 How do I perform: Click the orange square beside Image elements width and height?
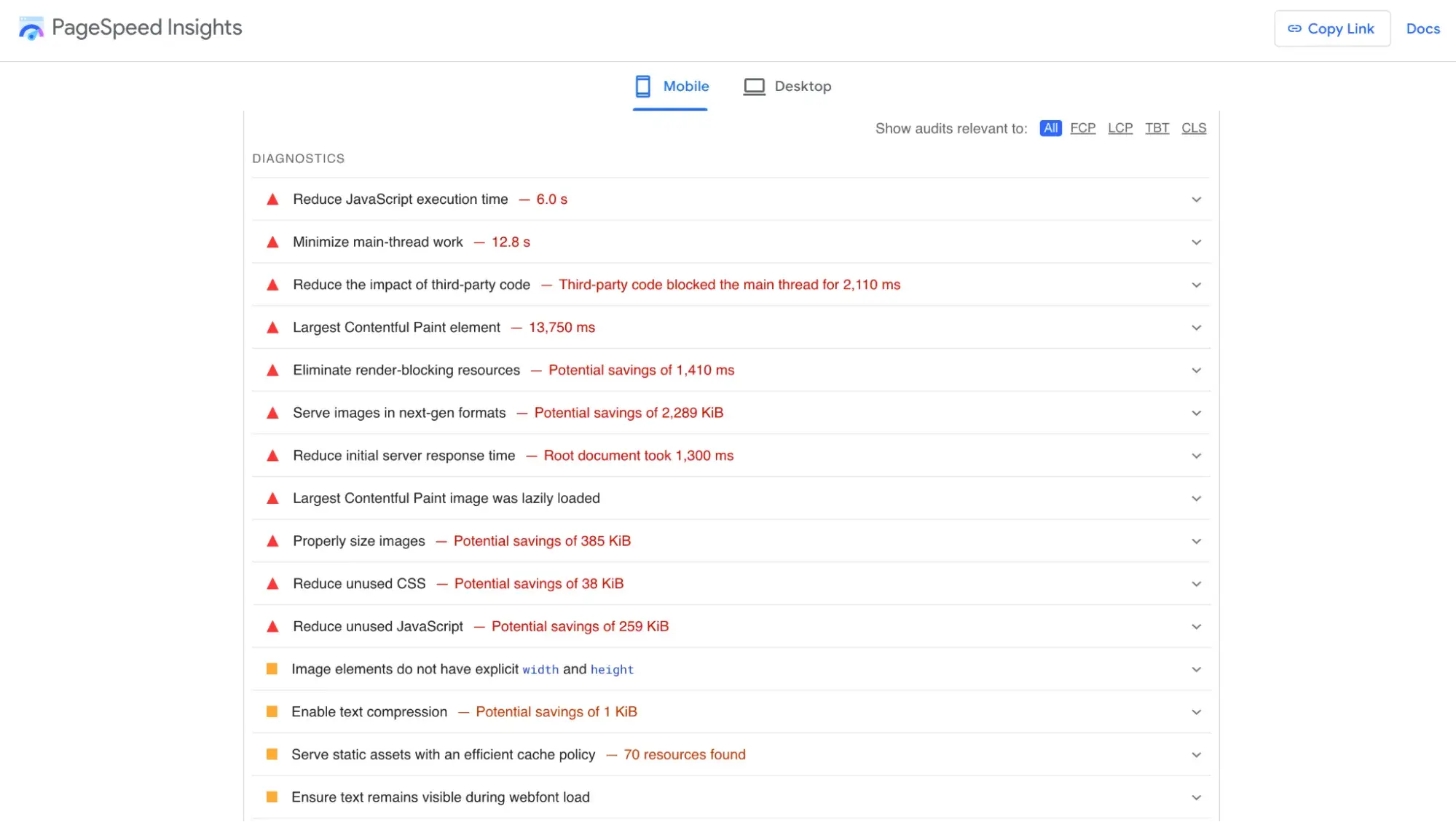click(272, 669)
